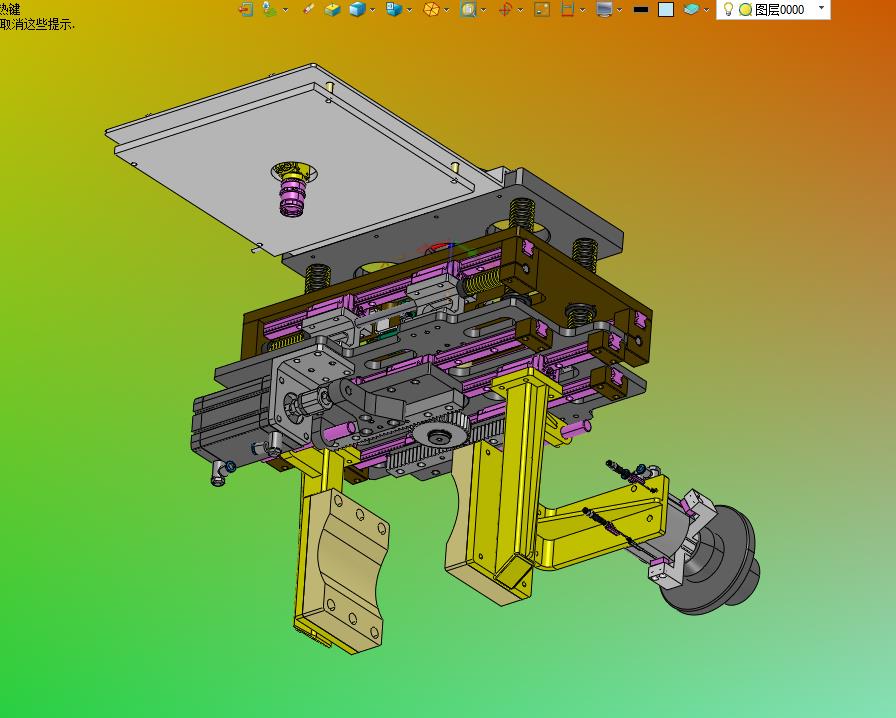Open the monitor display settings dropdown arrow
The width and height of the screenshot is (896, 718).
(620, 9)
